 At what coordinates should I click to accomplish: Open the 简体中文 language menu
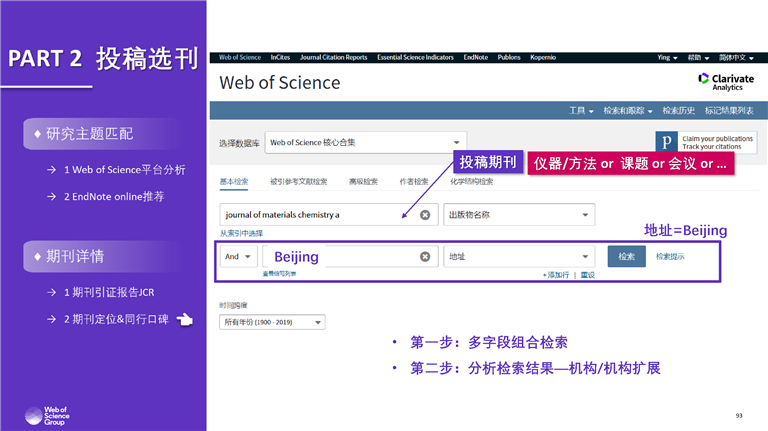[x=736, y=57]
